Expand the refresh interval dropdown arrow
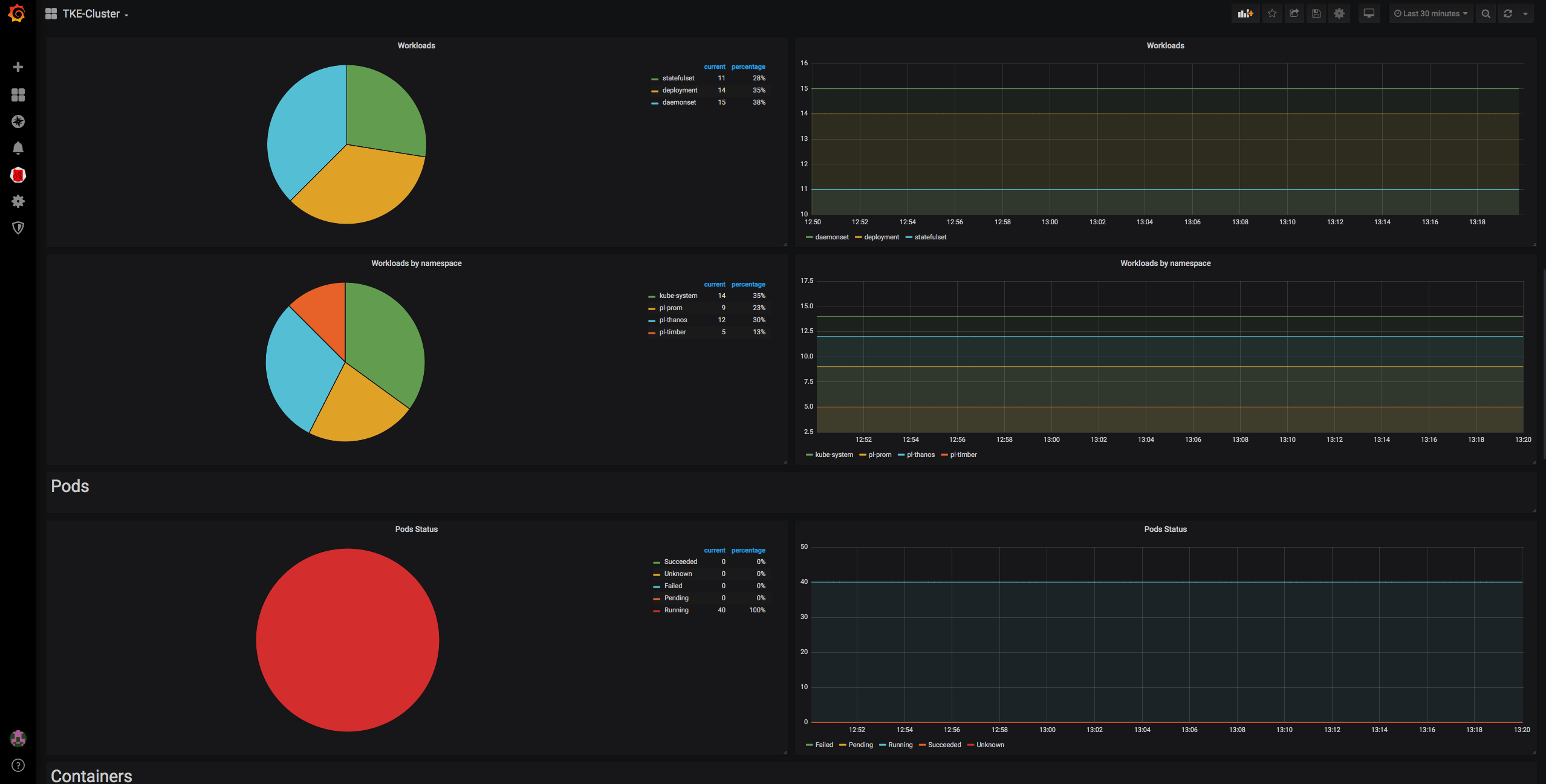This screenshot has height=784, width=1546. [1525, 13]
